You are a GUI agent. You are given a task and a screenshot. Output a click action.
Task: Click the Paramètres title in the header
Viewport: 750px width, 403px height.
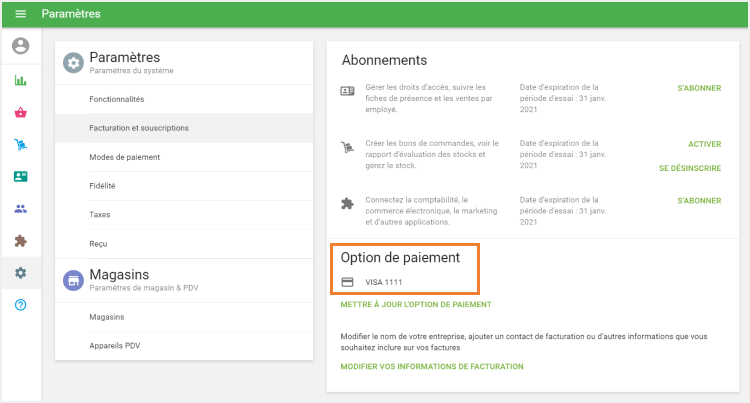point(71,14)
